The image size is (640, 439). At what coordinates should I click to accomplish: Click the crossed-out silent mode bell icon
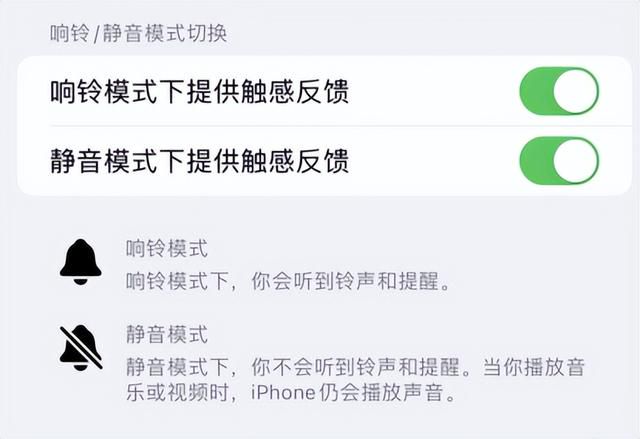point(81,348)
